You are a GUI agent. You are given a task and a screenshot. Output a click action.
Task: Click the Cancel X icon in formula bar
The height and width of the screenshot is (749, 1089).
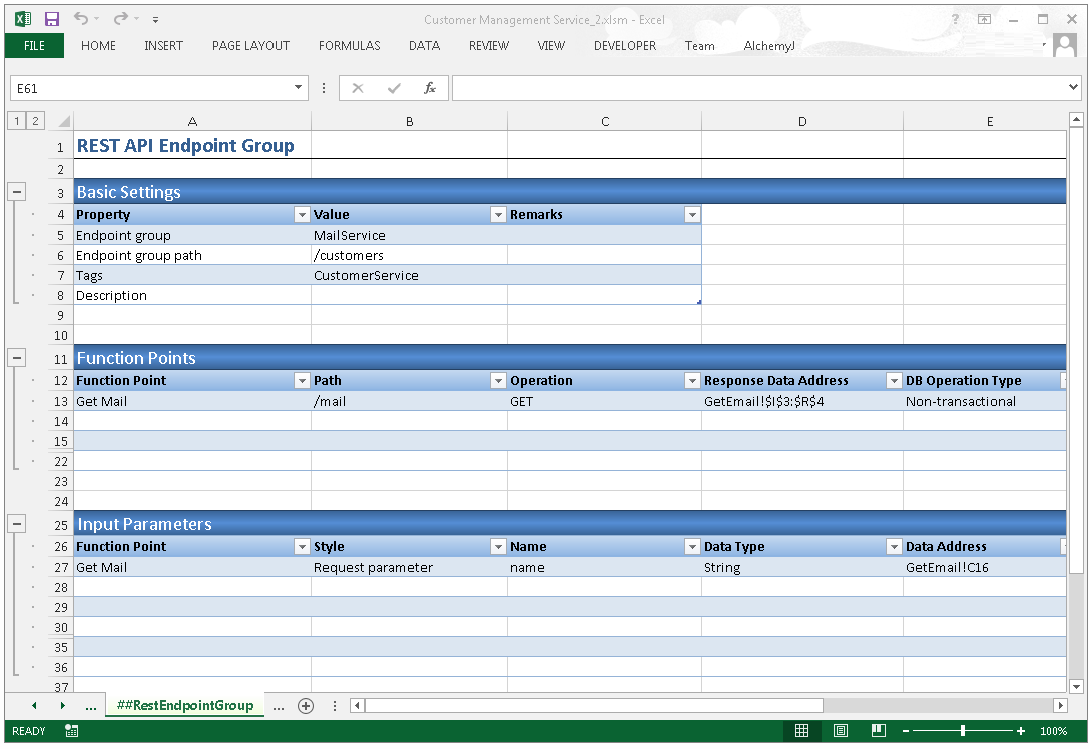click(358, 88)
